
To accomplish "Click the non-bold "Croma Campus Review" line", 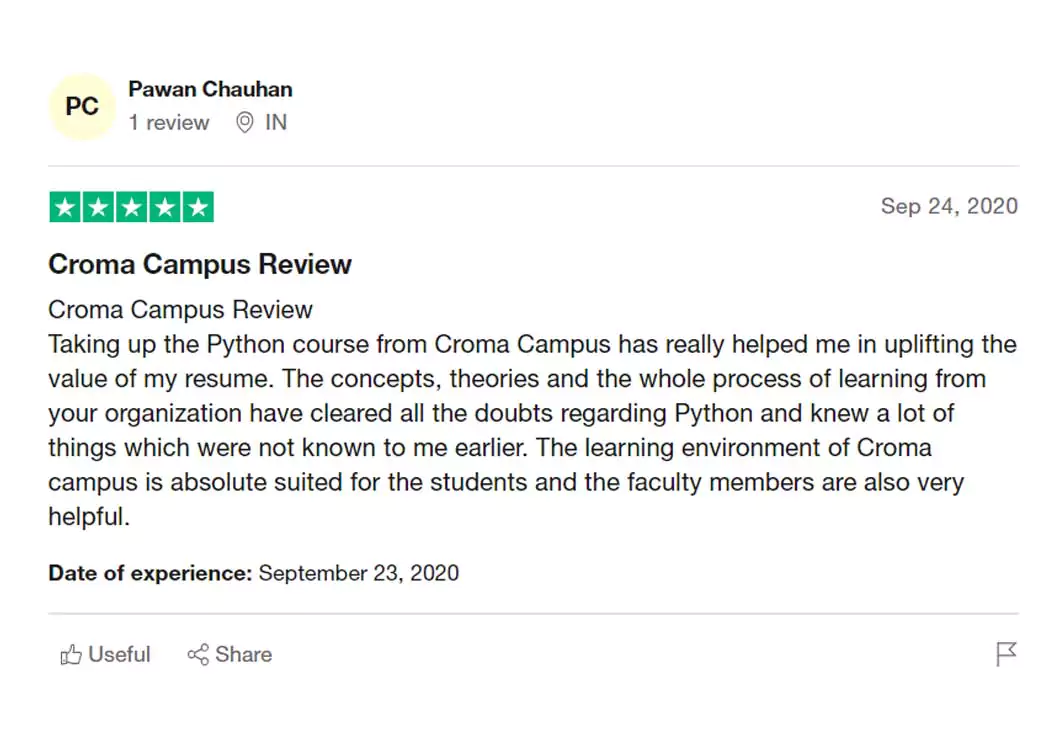I will 180,309.
